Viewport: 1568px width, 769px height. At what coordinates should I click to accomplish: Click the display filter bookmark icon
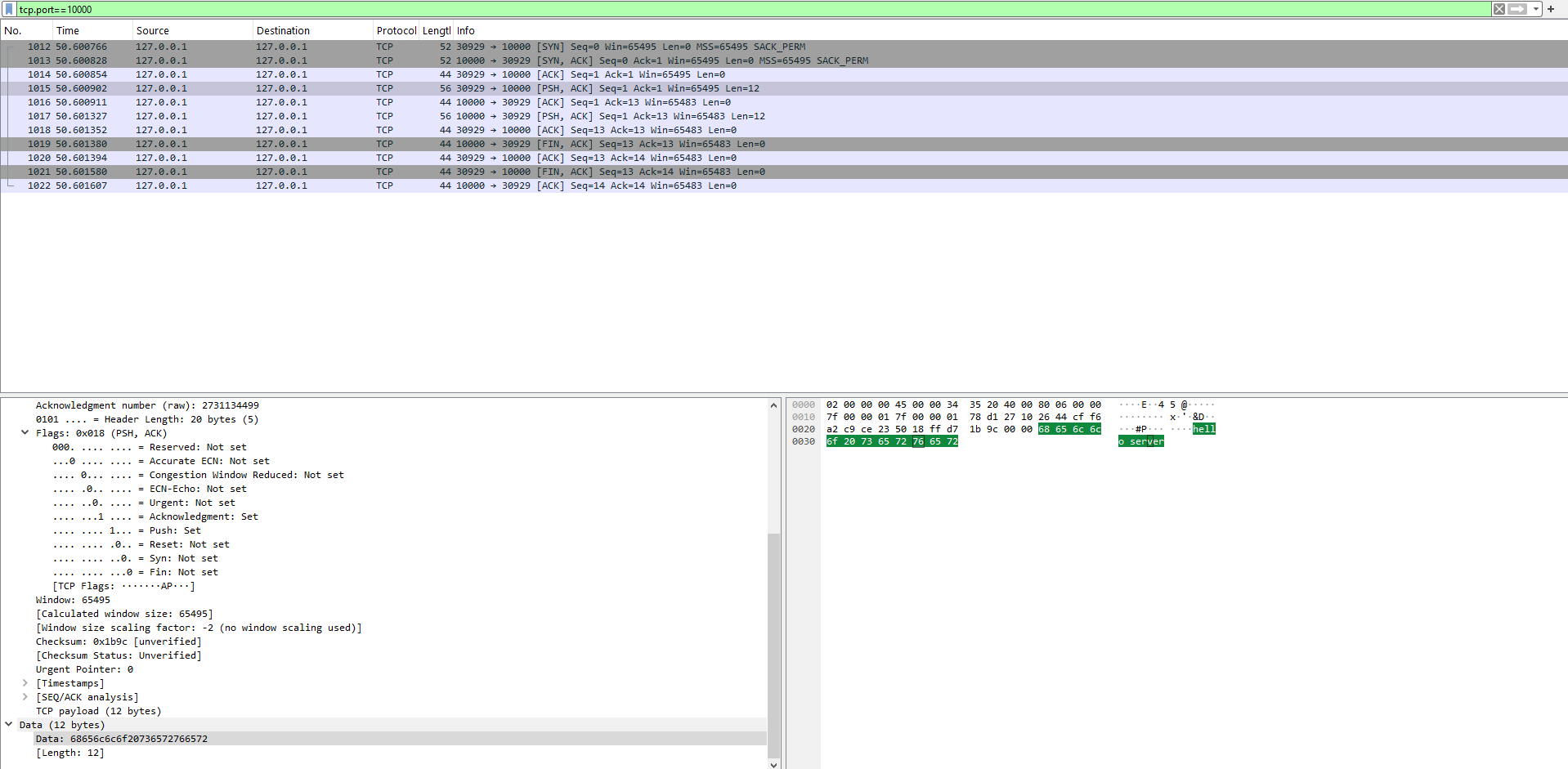[9, 9]
